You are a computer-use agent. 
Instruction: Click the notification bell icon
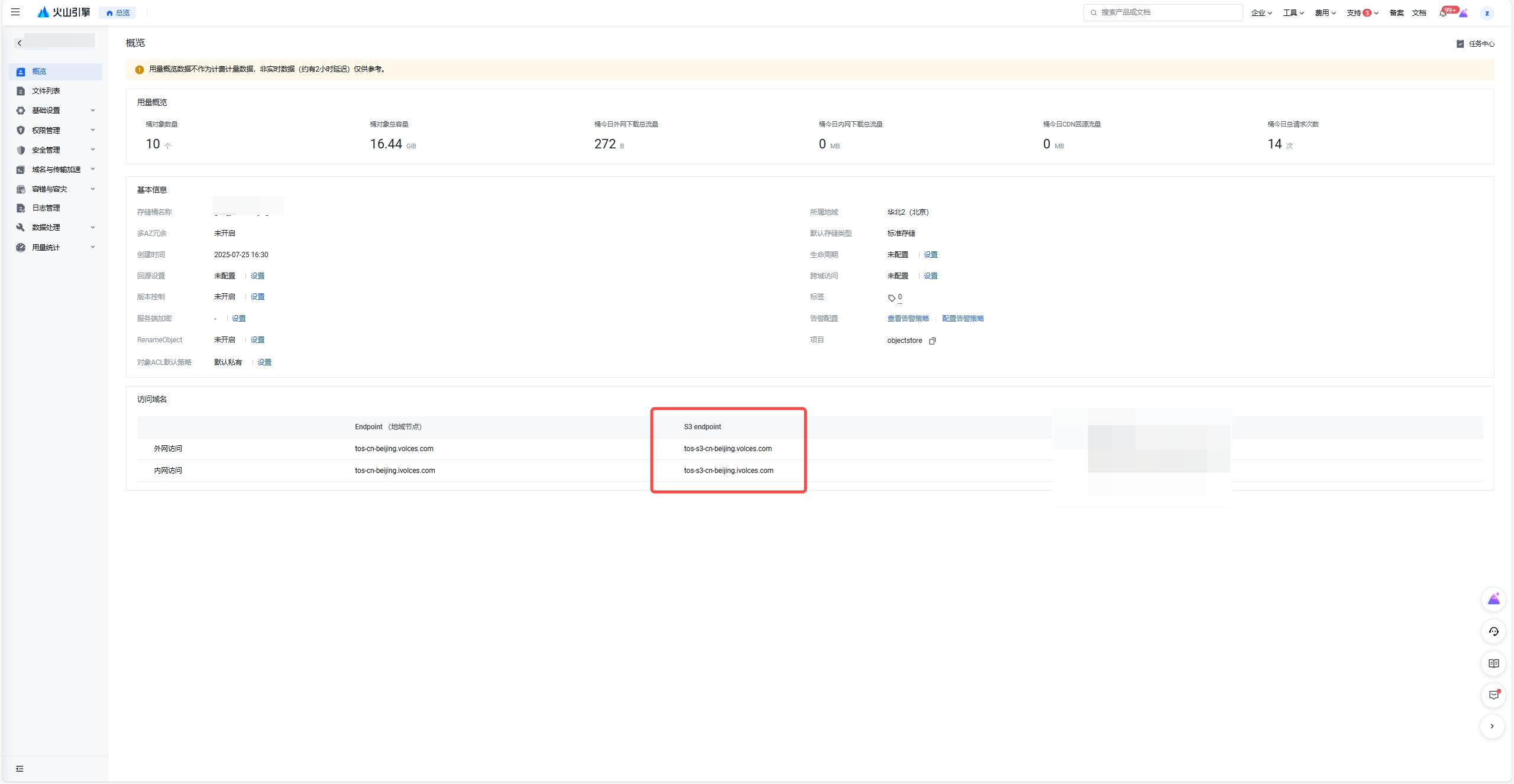(x=1442, y=13)
